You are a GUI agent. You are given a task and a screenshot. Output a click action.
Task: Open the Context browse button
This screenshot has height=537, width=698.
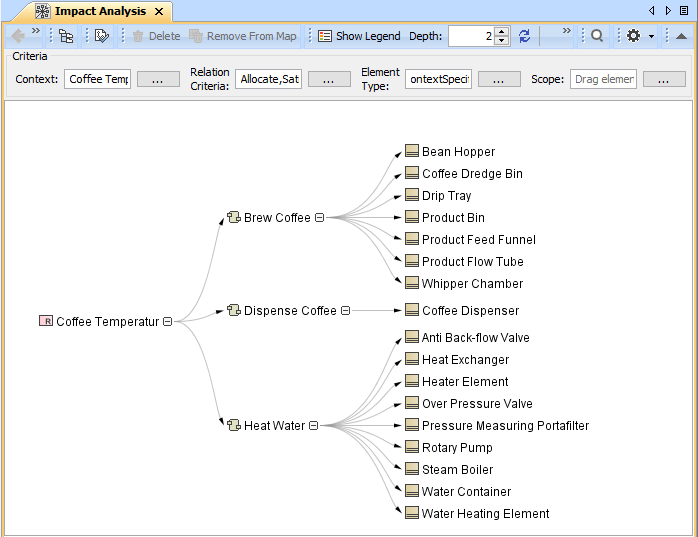tap(158, 79)
